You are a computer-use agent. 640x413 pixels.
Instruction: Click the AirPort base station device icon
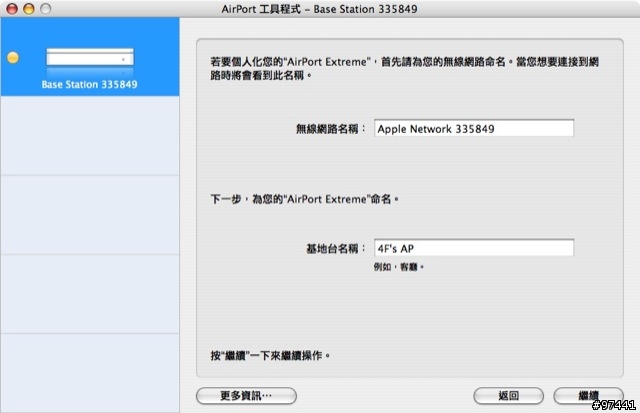tap(90, 58)
